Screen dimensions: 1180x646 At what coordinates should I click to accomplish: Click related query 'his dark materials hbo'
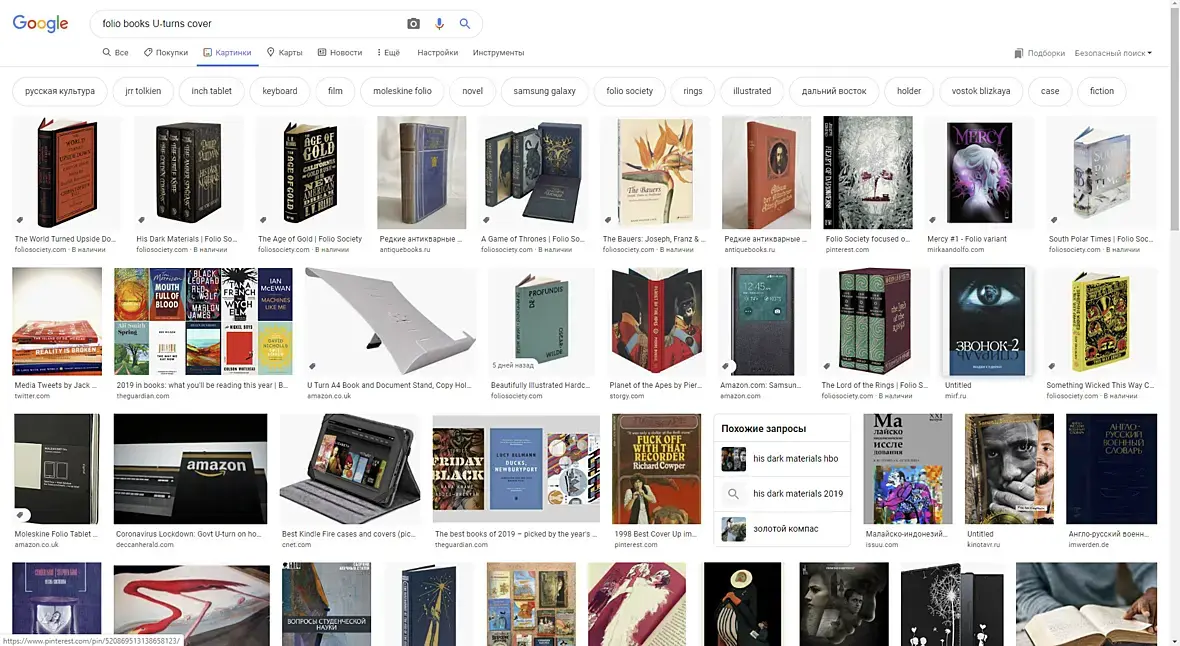pyautogui.click(x=782, y=459)
